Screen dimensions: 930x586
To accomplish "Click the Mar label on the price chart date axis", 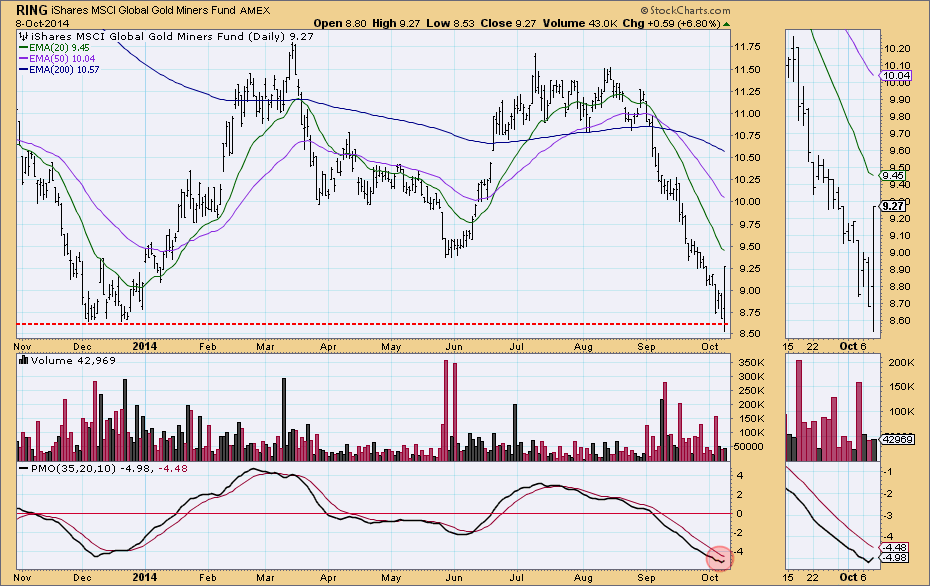I will coord(265,346).
